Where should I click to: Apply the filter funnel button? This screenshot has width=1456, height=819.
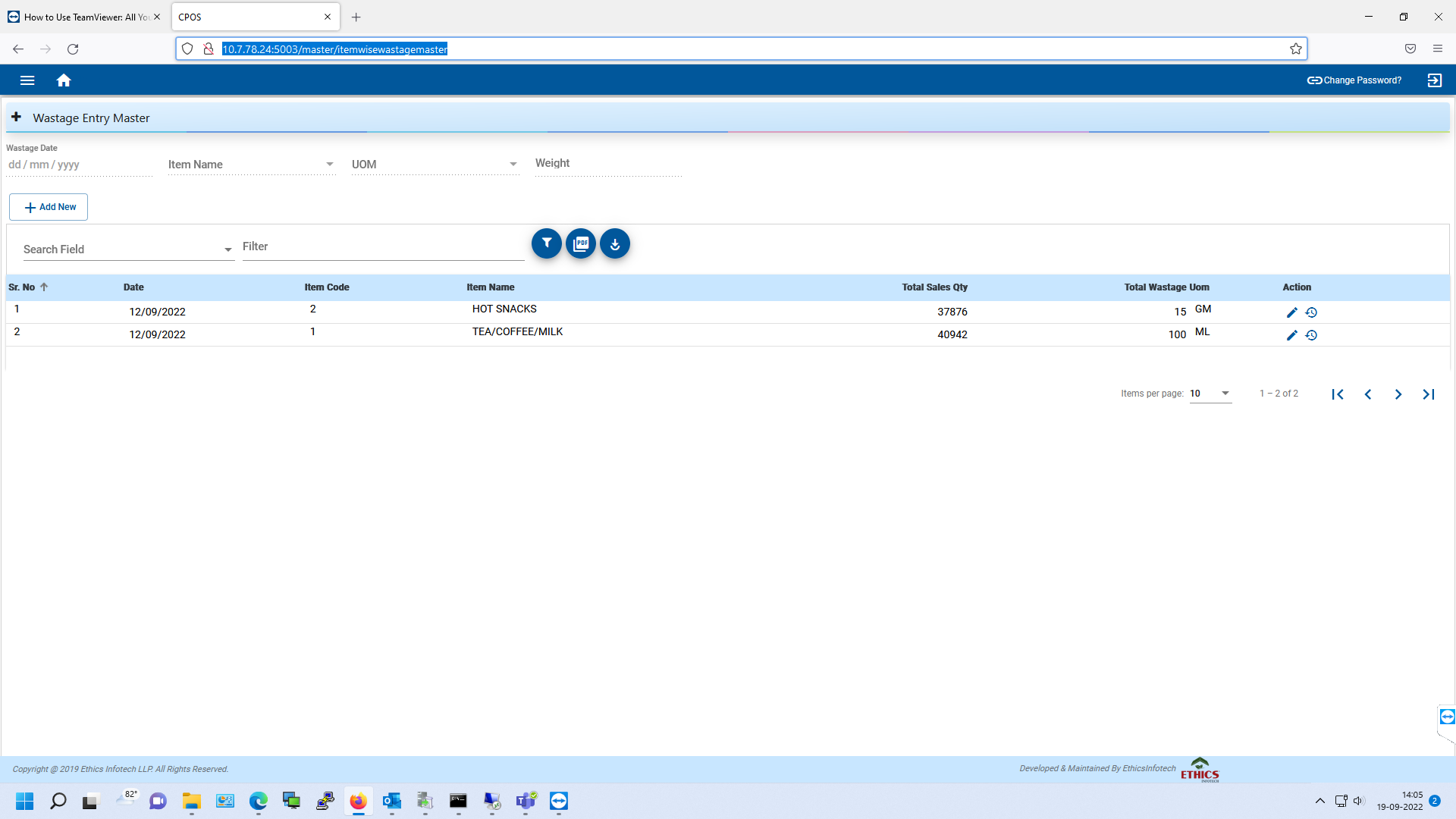pyautogui.click(x=546, y=243)
